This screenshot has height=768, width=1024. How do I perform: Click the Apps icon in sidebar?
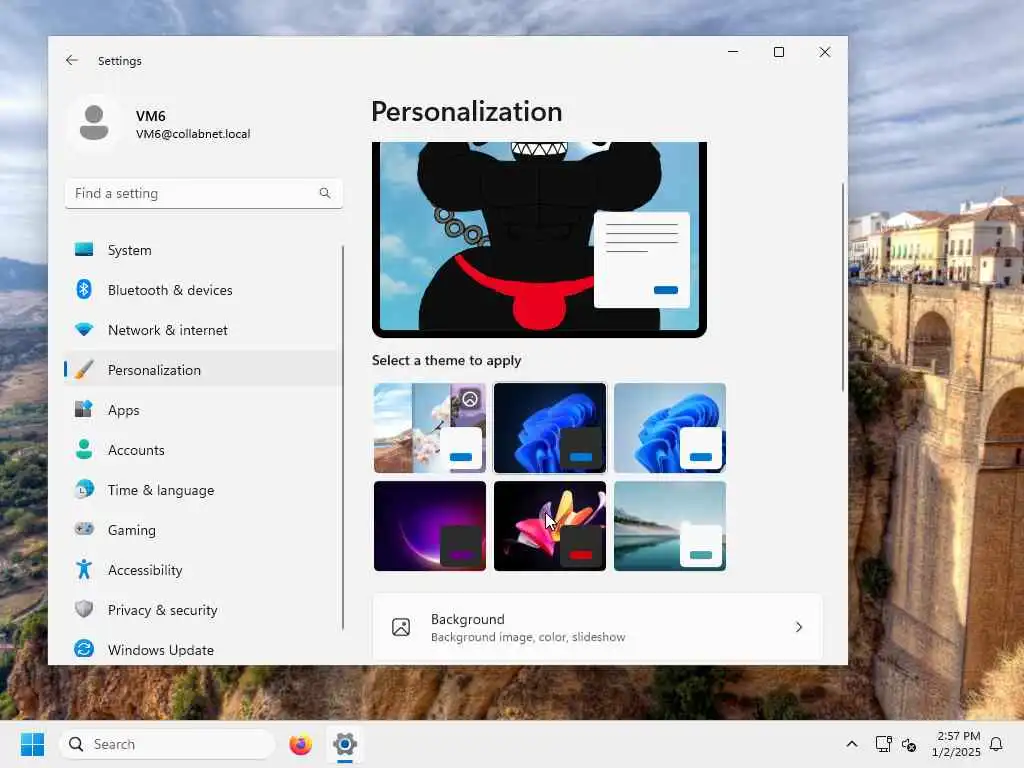pyautogui.click(x=84, y=409)
